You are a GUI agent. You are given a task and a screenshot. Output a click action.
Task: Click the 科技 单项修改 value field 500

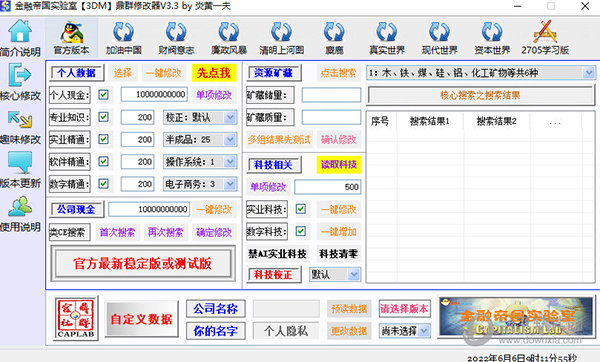pyautogui.click(x=328, y=187)
